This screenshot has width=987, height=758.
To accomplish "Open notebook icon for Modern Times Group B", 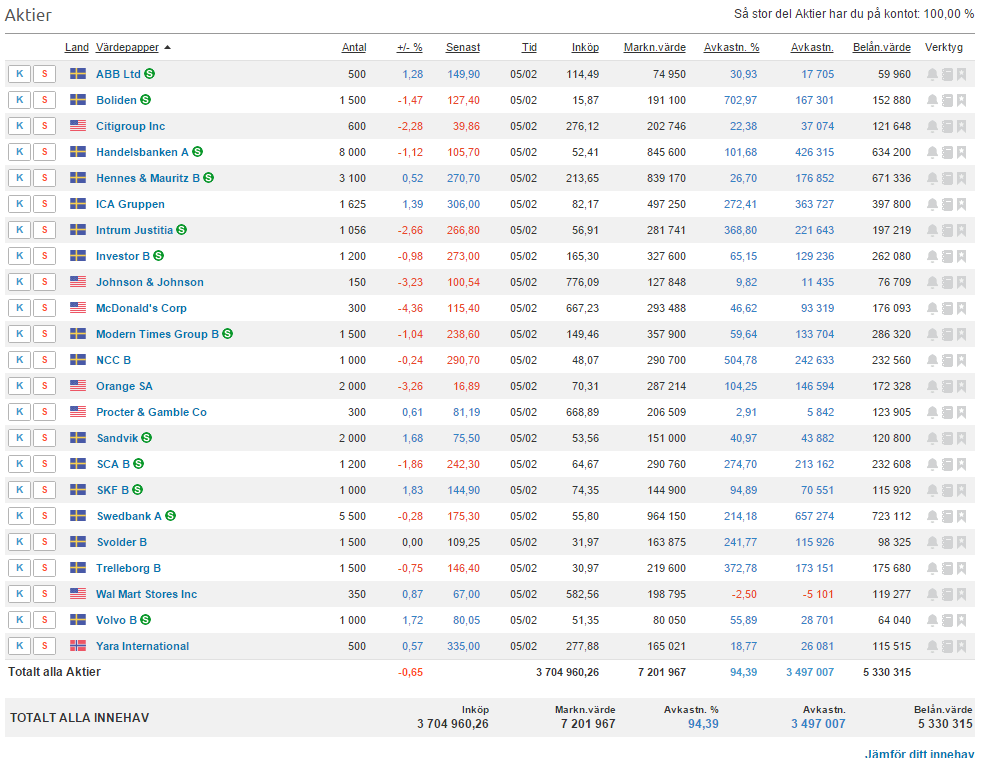I will [x=947, y=334].
